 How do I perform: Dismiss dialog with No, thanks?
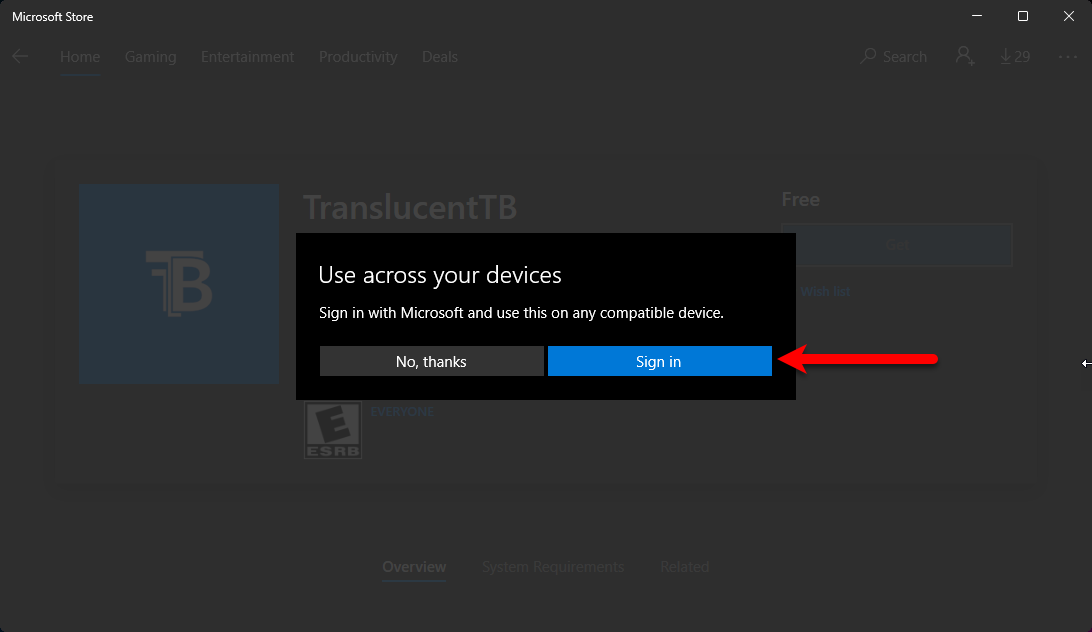(x=431, y=361)
